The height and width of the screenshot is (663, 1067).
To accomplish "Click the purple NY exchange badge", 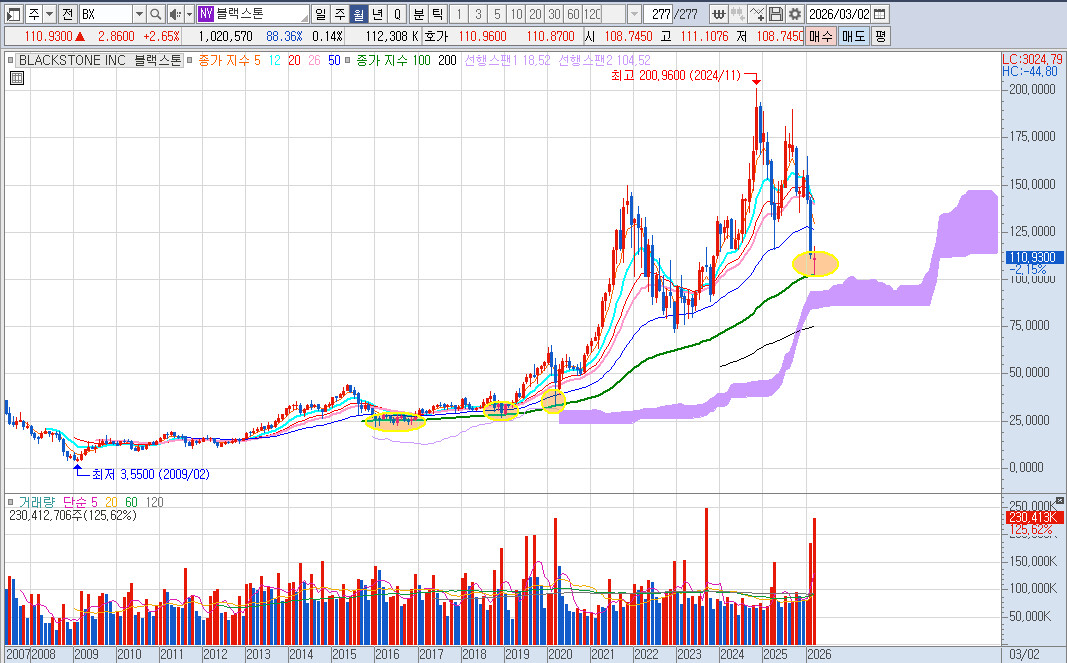I will (206, 14).
